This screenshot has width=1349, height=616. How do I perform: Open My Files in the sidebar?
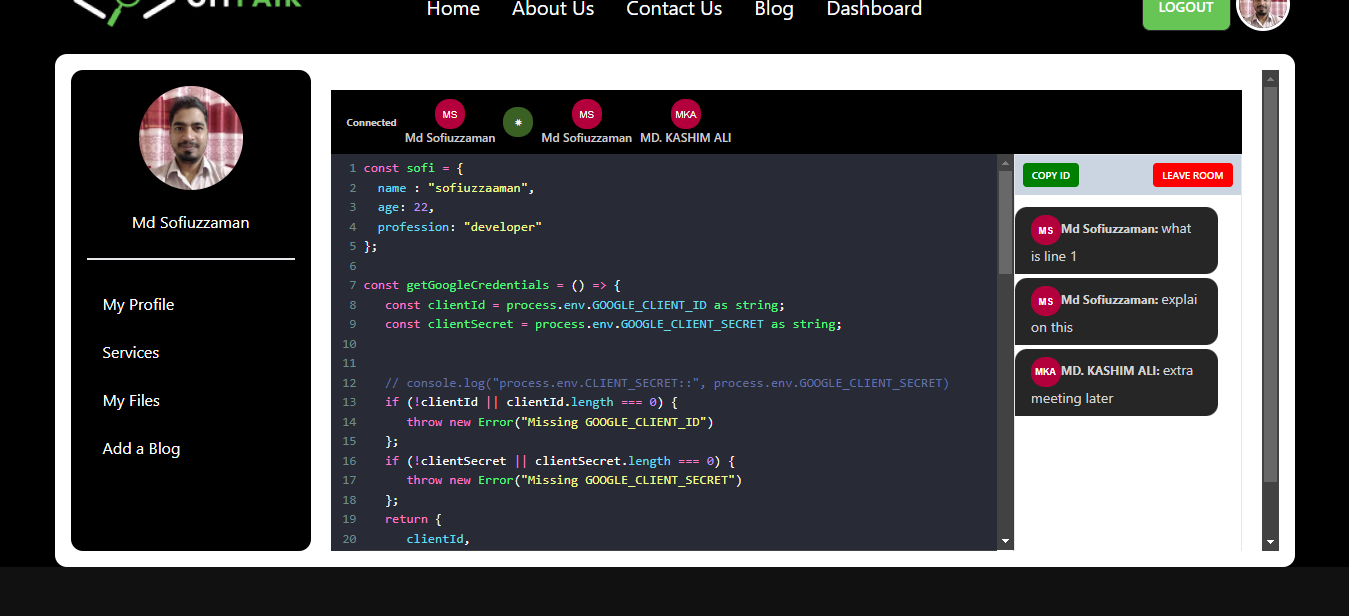[131, 401]
